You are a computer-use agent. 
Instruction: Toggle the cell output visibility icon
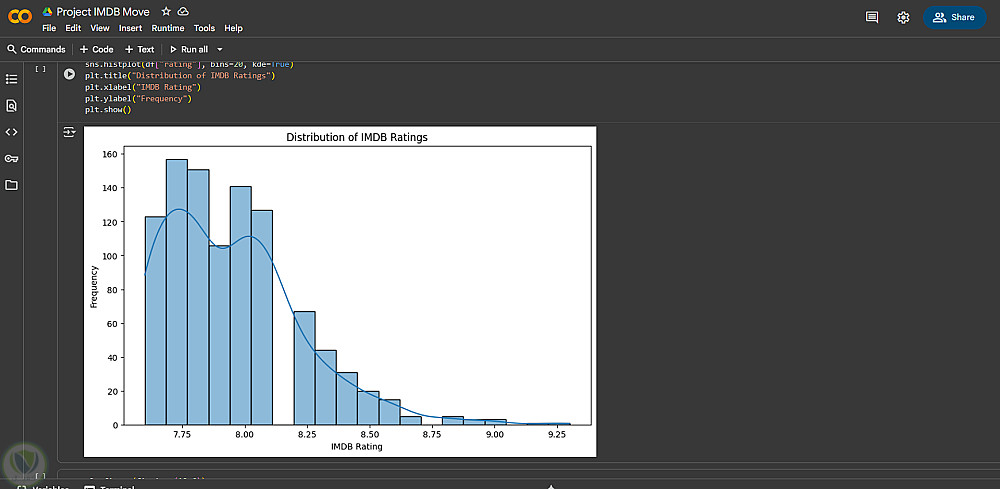pos(69,132)
